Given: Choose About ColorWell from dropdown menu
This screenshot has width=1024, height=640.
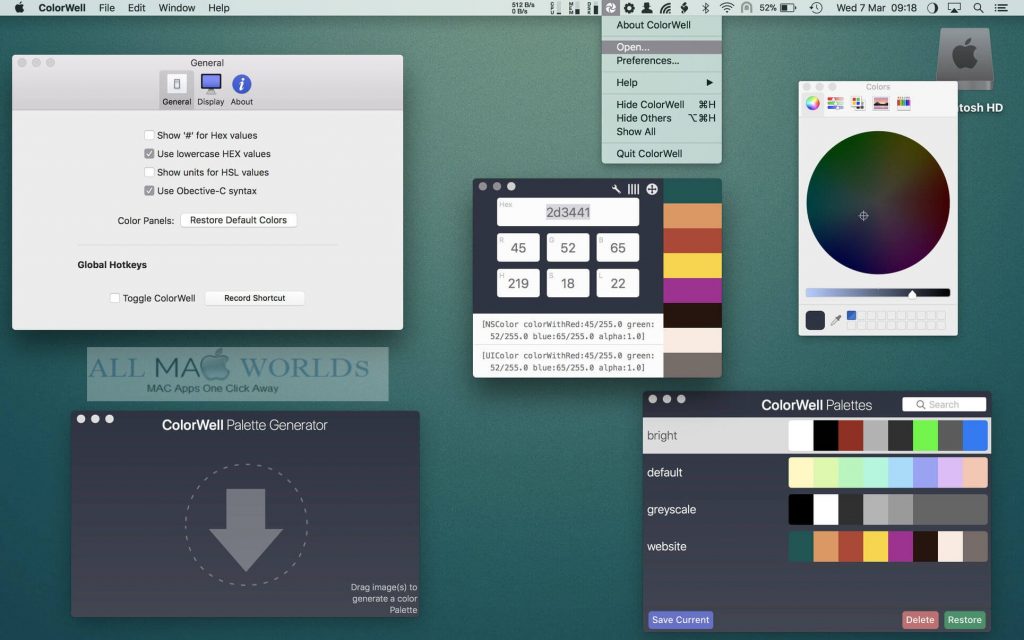Looking at the screenshot, I should [662, 25].
